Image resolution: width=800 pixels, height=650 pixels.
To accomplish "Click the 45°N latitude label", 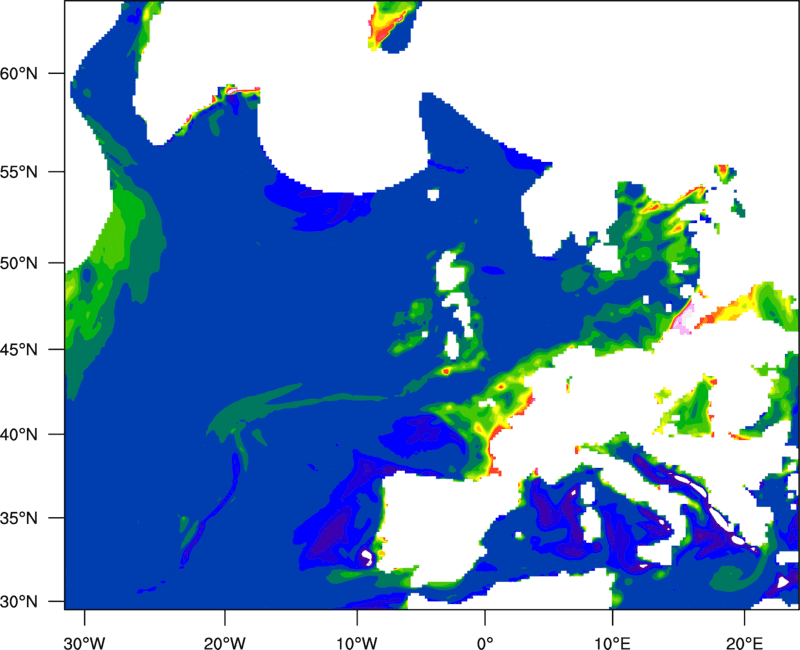I will click(19, 349).
